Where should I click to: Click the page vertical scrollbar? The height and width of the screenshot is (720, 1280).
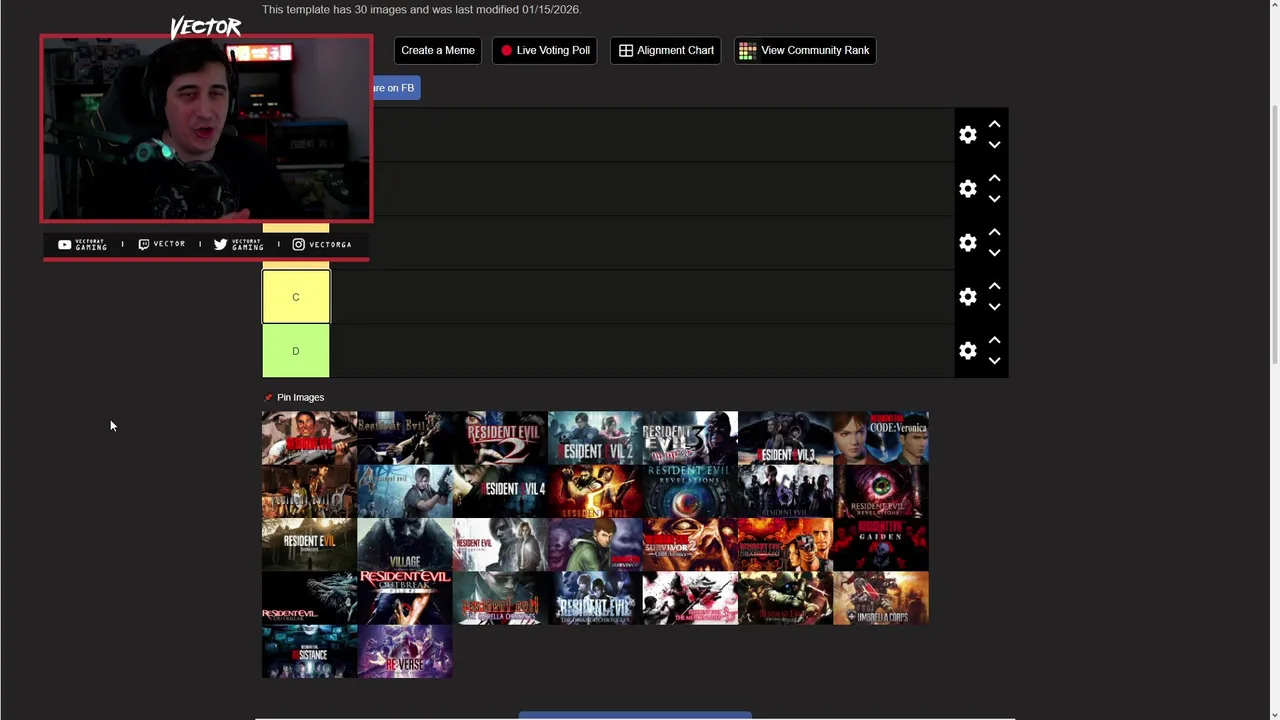1273,232
